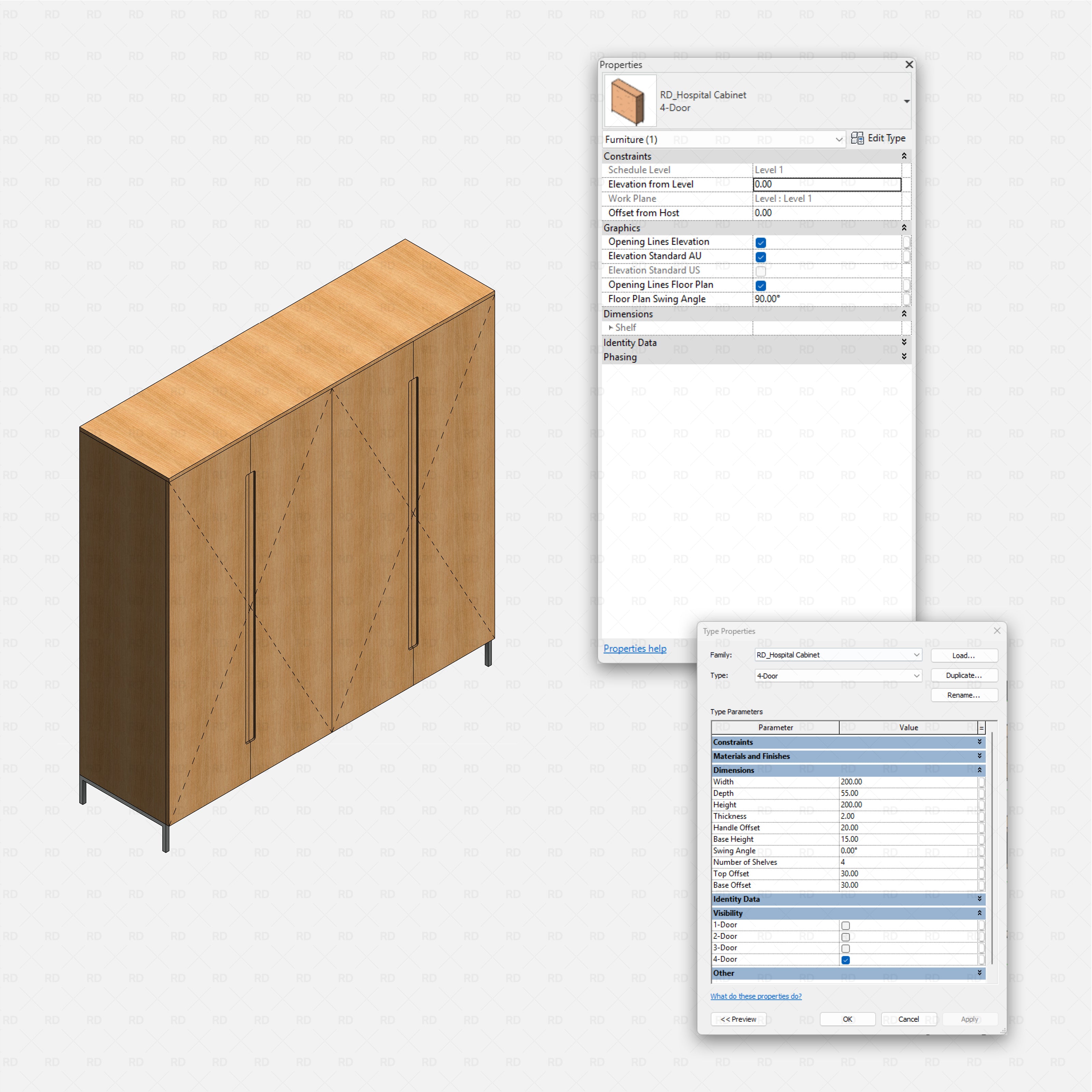Screen dimensions: 1092x1092
Task: Open the type selector dropdown arrow
Action: (906, 101)
